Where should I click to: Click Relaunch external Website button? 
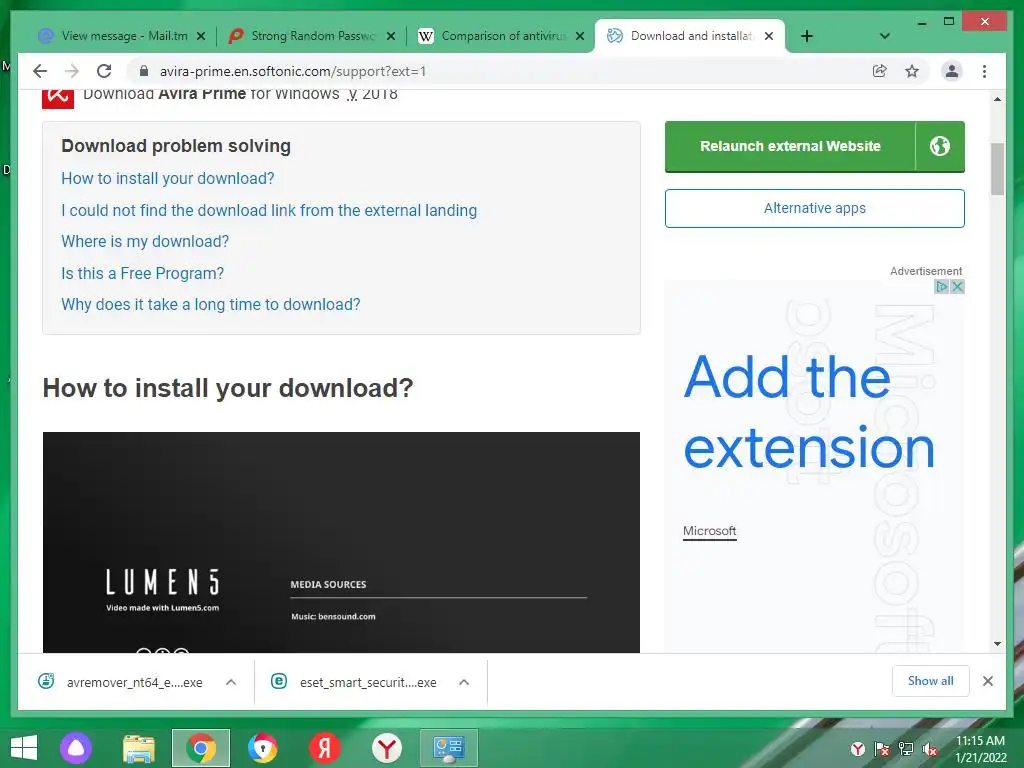[x=790, y=146]
